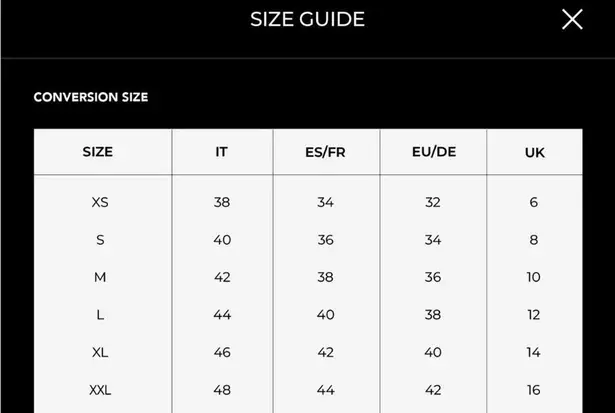Click the XL size row label

[x=100, y=352]
